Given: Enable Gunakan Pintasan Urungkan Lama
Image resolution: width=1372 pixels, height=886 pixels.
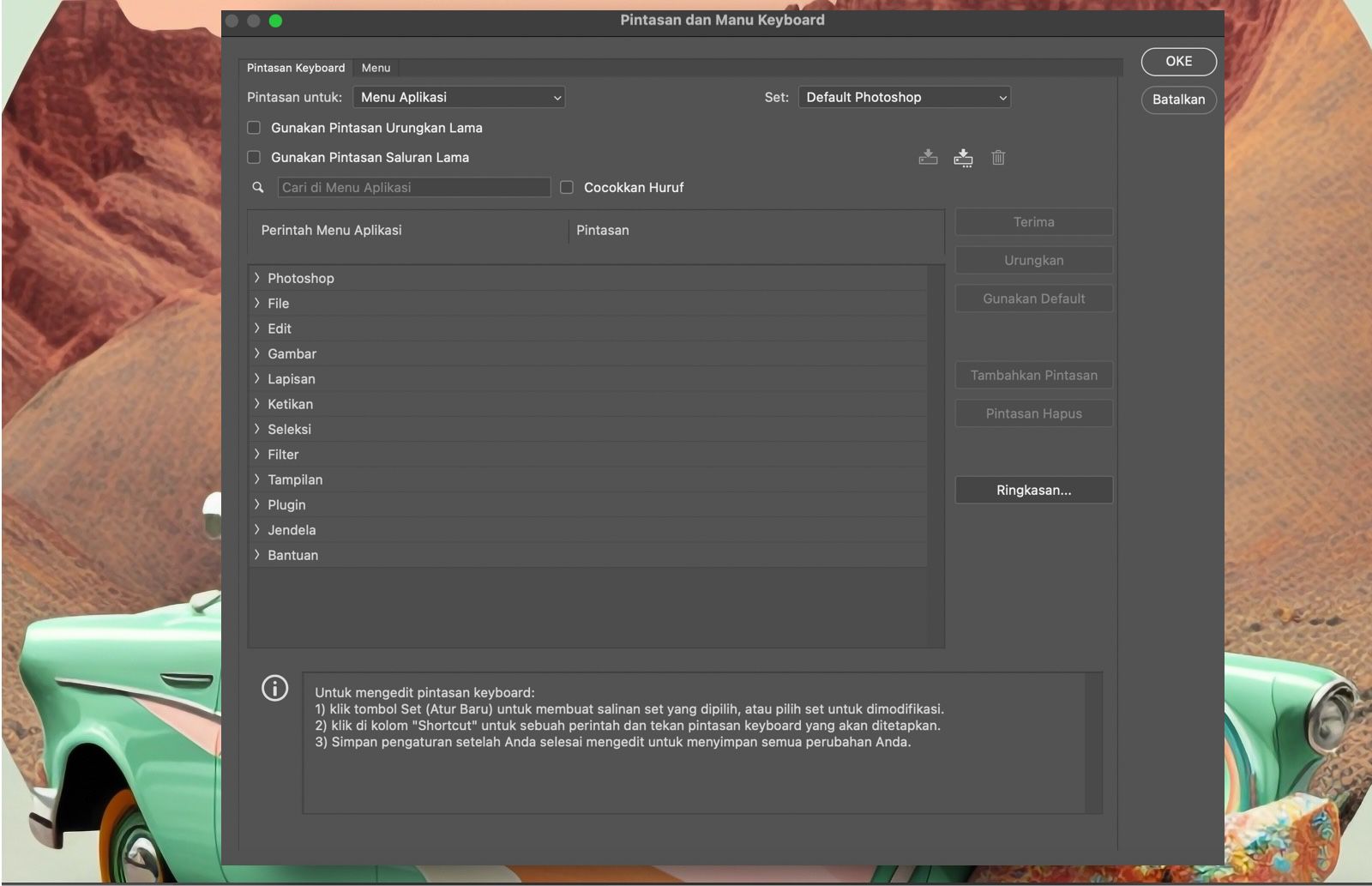Looking at the screenshot, I should pos(254,127).
